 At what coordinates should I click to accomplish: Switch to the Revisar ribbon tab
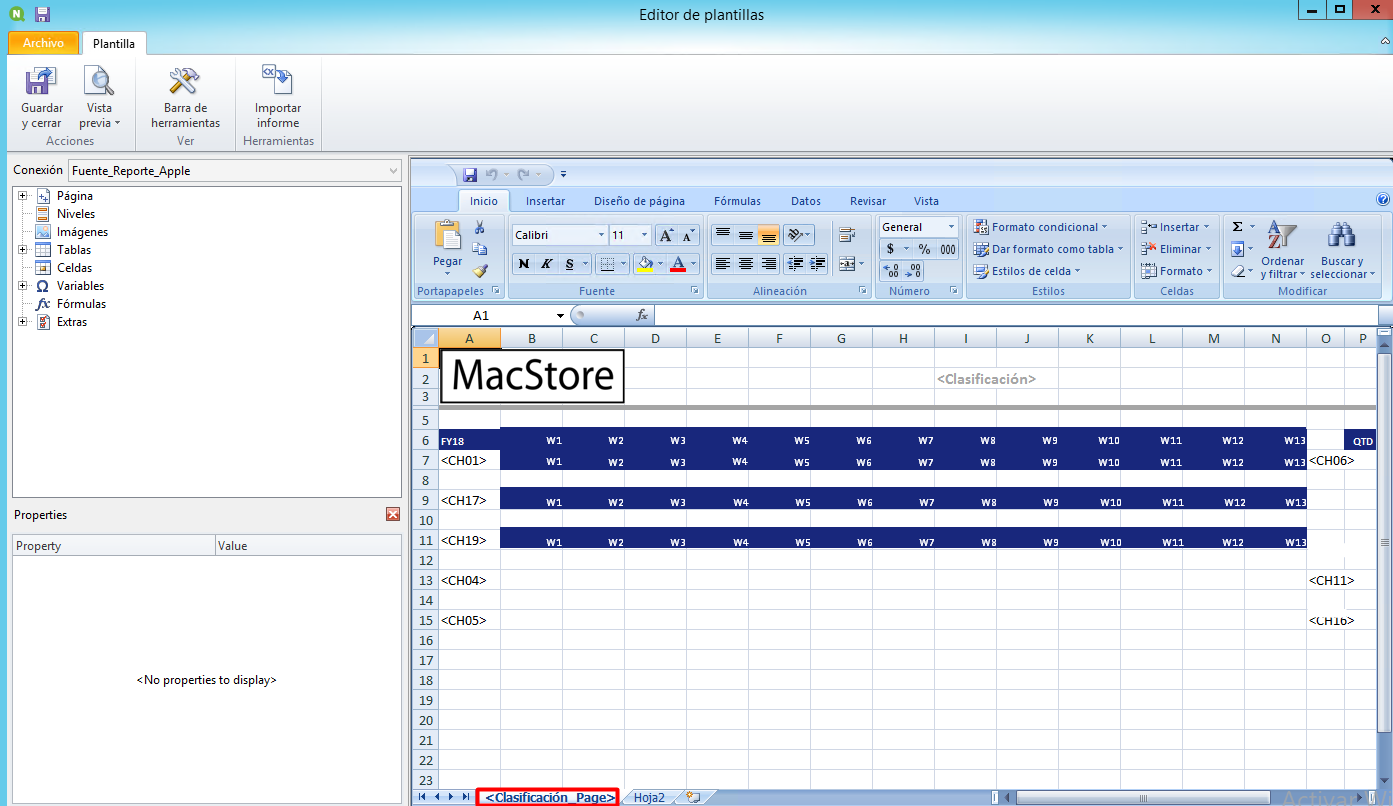(868, 201)
